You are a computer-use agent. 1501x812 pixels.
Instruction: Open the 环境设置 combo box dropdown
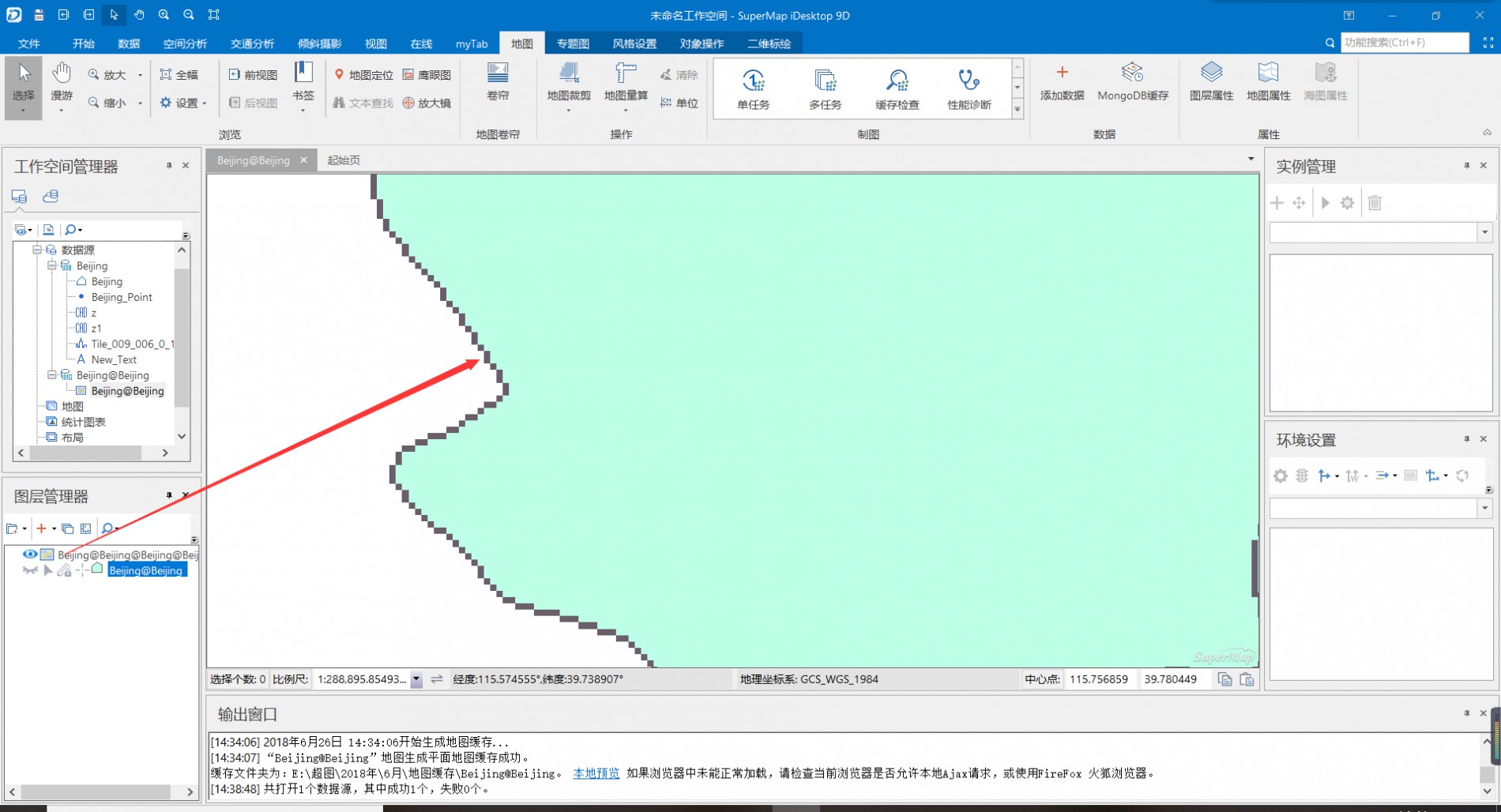point(1484,509)
